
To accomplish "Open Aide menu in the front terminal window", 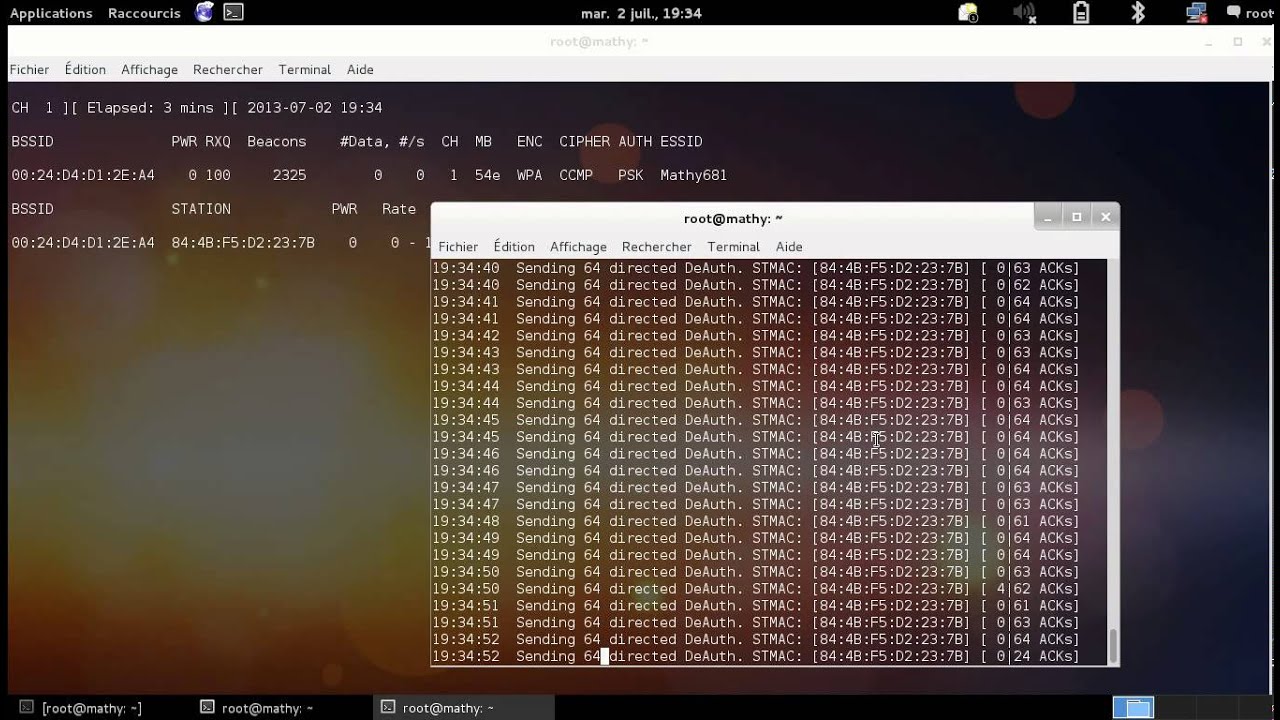I will click(789, 247).
